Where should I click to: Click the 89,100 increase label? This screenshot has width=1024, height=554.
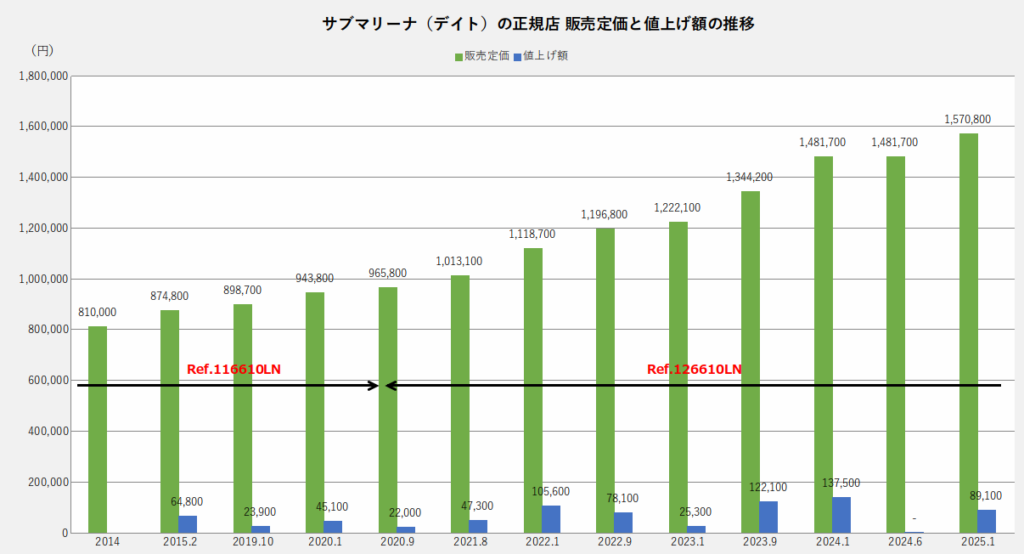[985, 497]
